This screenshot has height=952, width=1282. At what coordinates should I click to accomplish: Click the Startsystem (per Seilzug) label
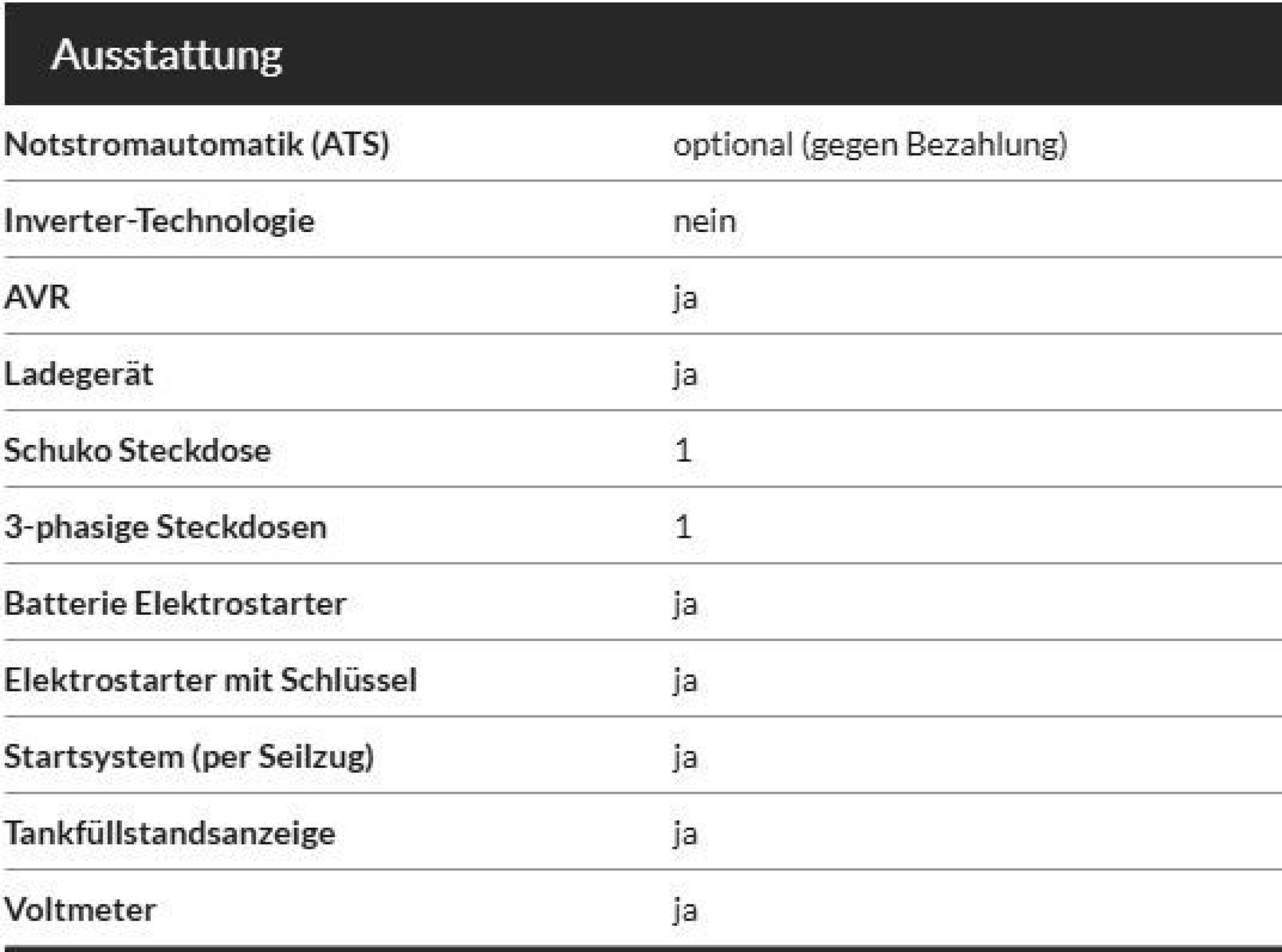click(188, 756)
